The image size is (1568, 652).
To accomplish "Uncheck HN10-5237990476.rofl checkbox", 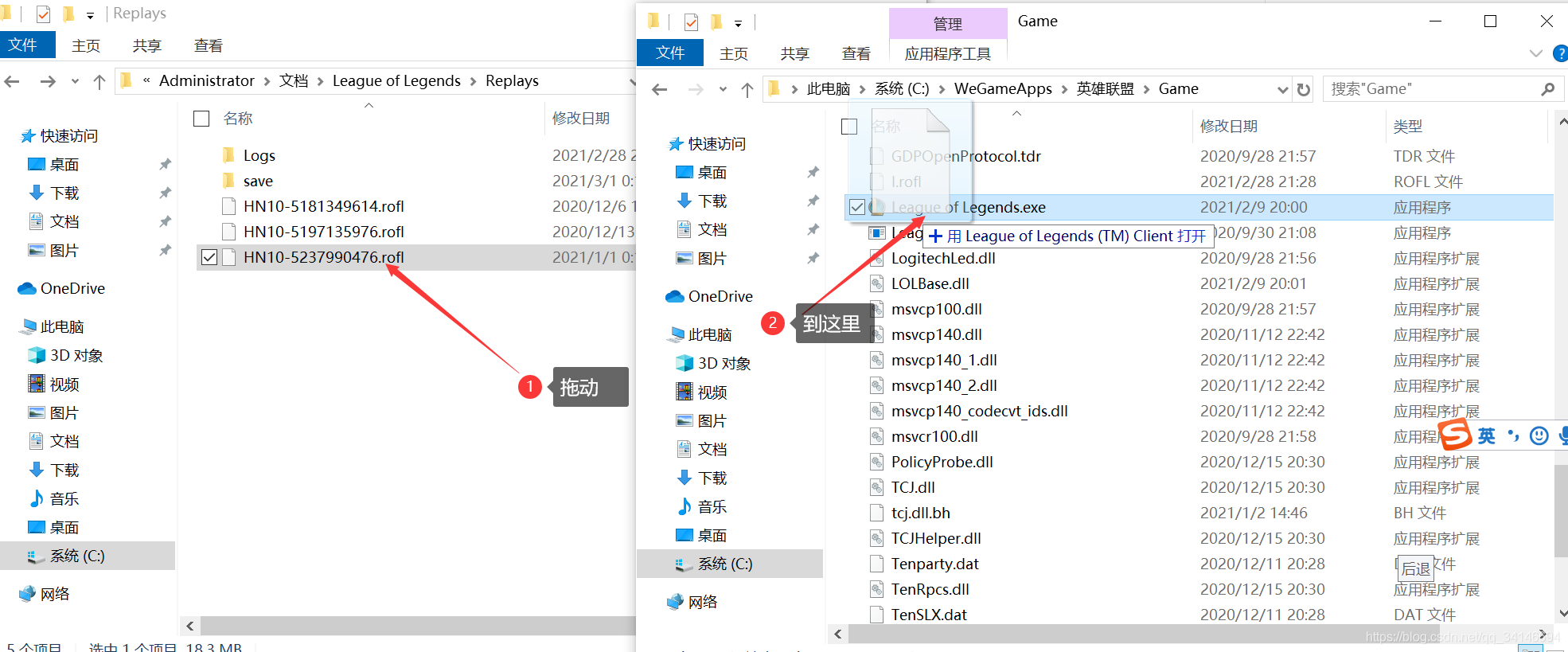I will [209, 257].
